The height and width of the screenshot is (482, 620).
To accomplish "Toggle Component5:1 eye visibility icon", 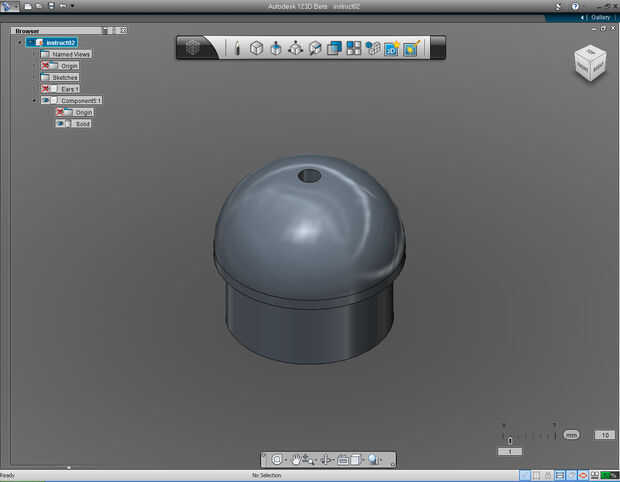I will click(x=45, y=100).
